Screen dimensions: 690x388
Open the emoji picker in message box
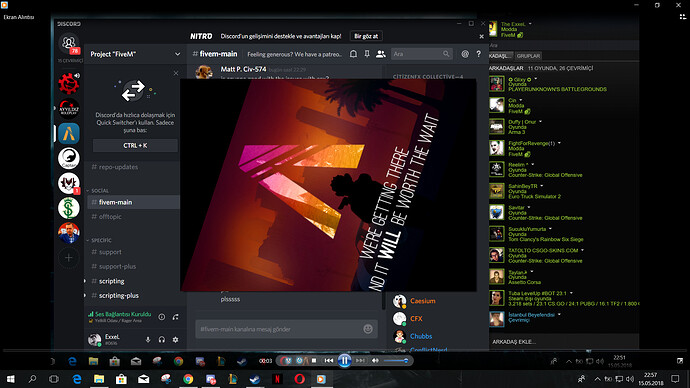tap(368, 329)
